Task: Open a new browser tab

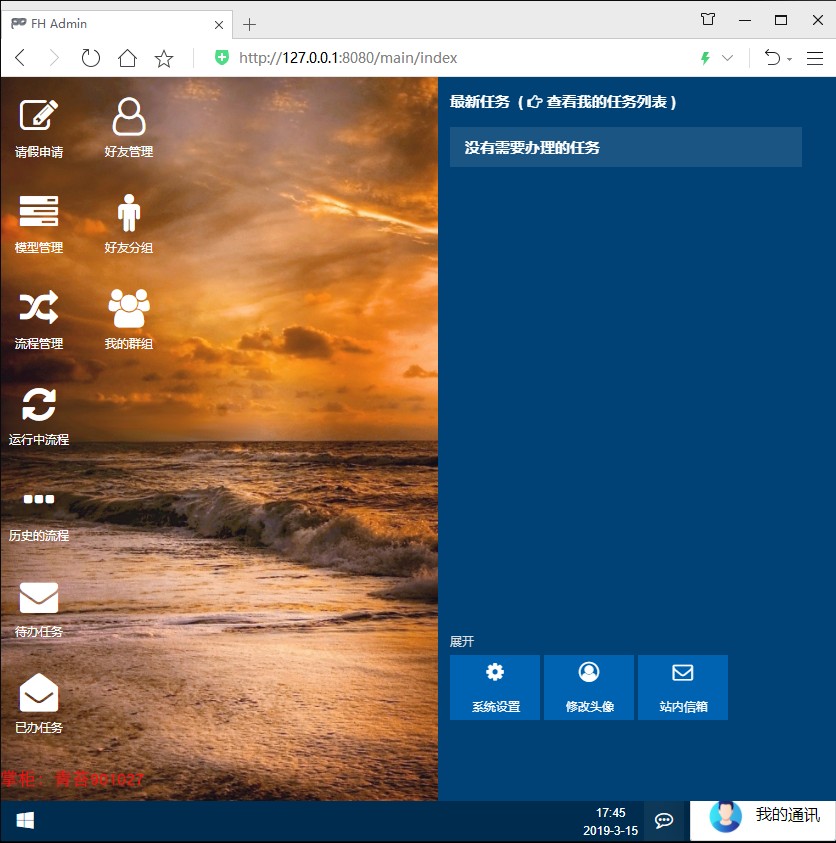Action: pyautogui.click(x=249, y=24)
